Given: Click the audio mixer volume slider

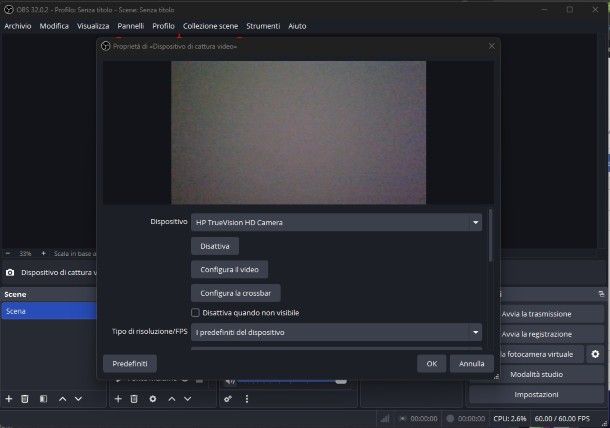Looking at the screenshot, I should pos(292,381).
